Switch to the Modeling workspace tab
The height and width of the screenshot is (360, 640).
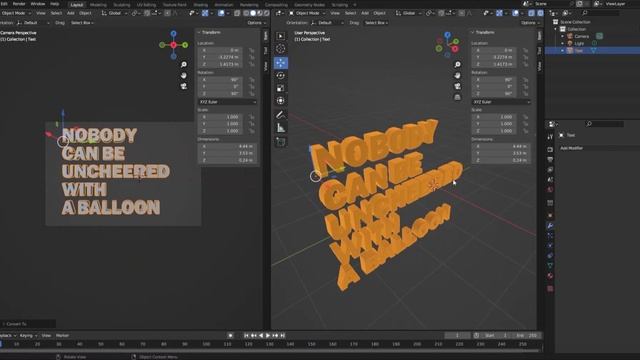98,5
